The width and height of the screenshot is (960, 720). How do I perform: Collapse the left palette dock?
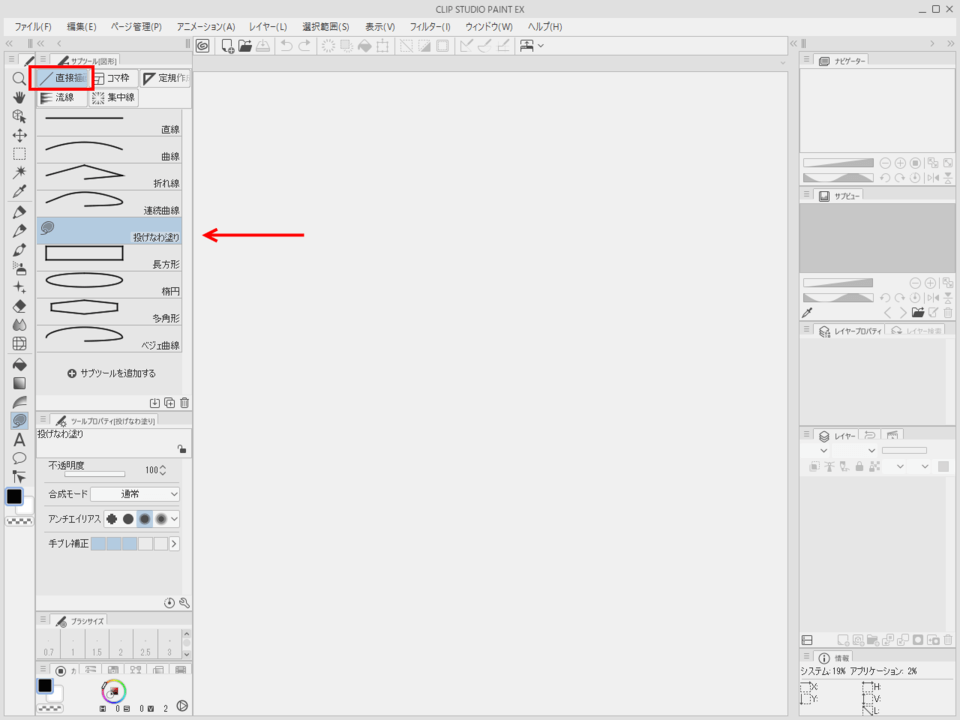click(x=9, y=43)
